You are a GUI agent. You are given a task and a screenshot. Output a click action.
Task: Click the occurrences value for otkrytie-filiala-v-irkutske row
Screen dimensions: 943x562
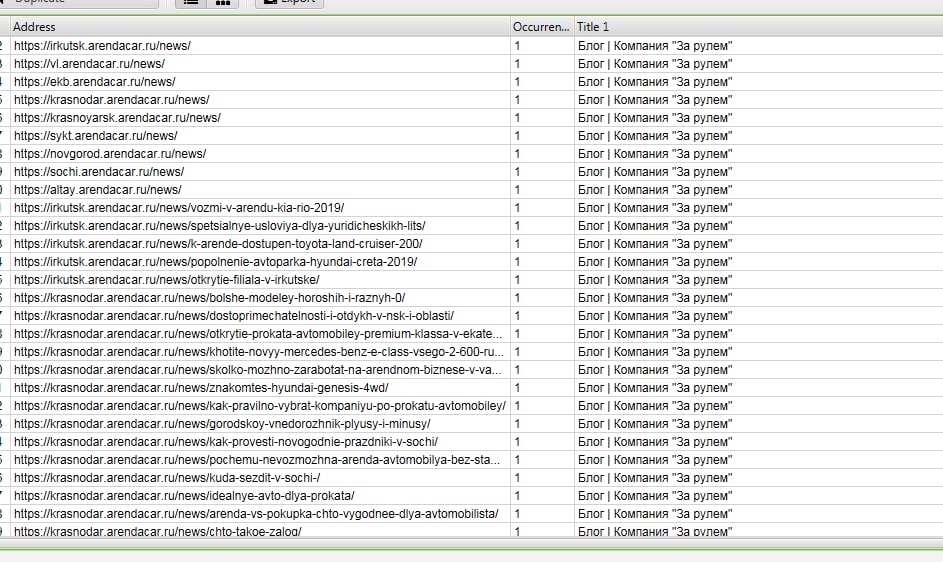tap(517, 280)
